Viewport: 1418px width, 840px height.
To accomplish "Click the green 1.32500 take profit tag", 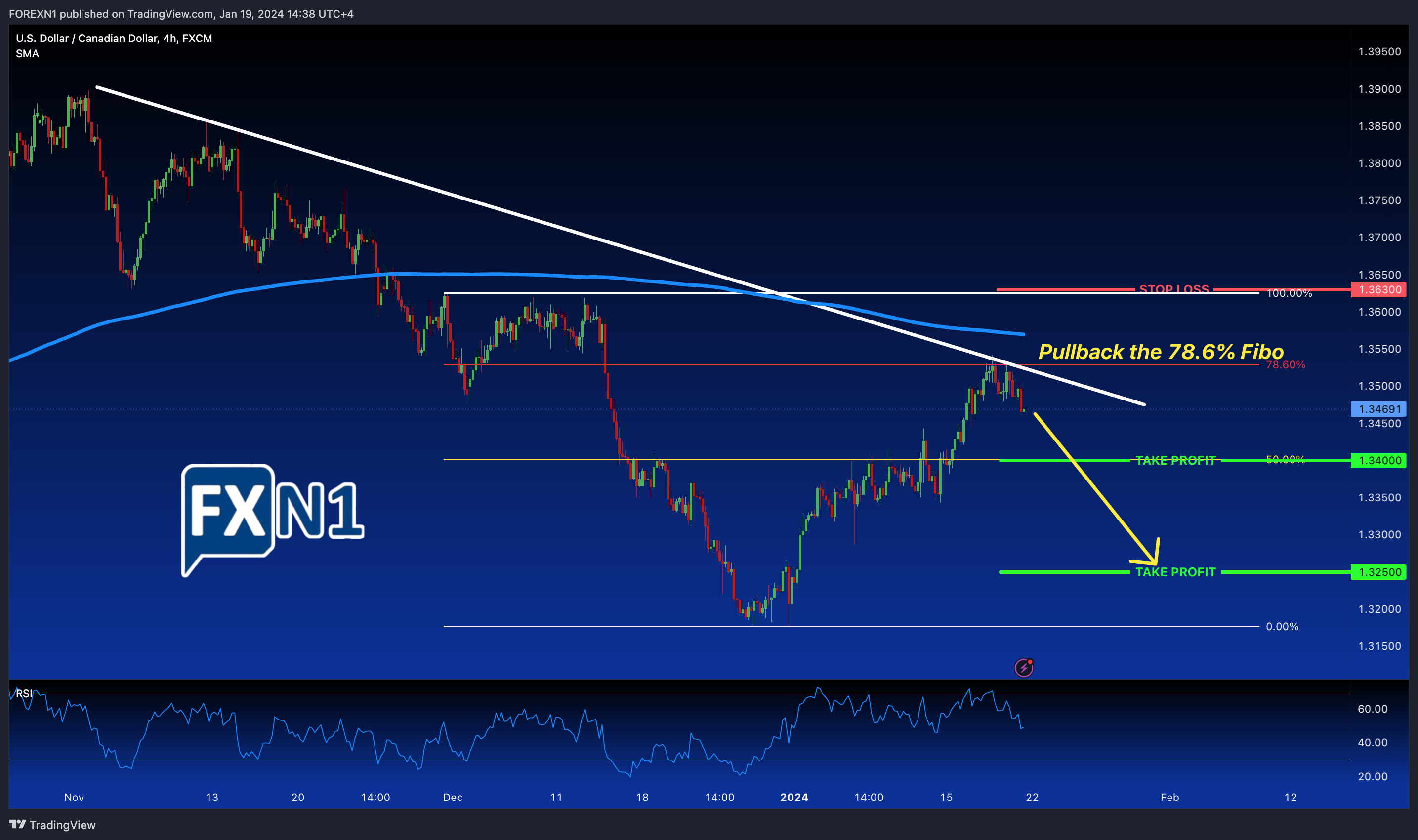I will point(1379,572).
